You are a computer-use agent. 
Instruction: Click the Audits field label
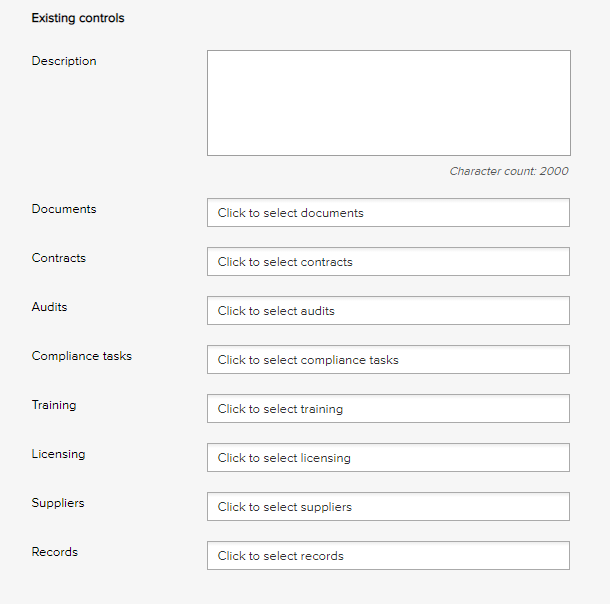tap(50, 307)
